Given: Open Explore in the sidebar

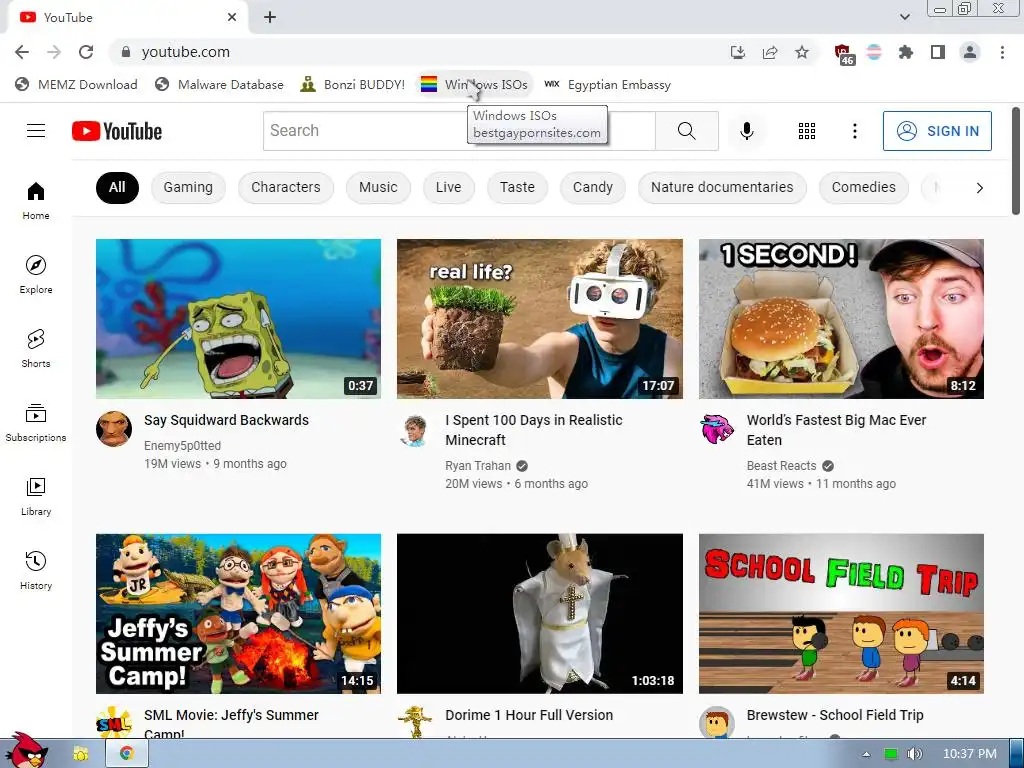Looking at the screenshot, I should pos(36,274).
